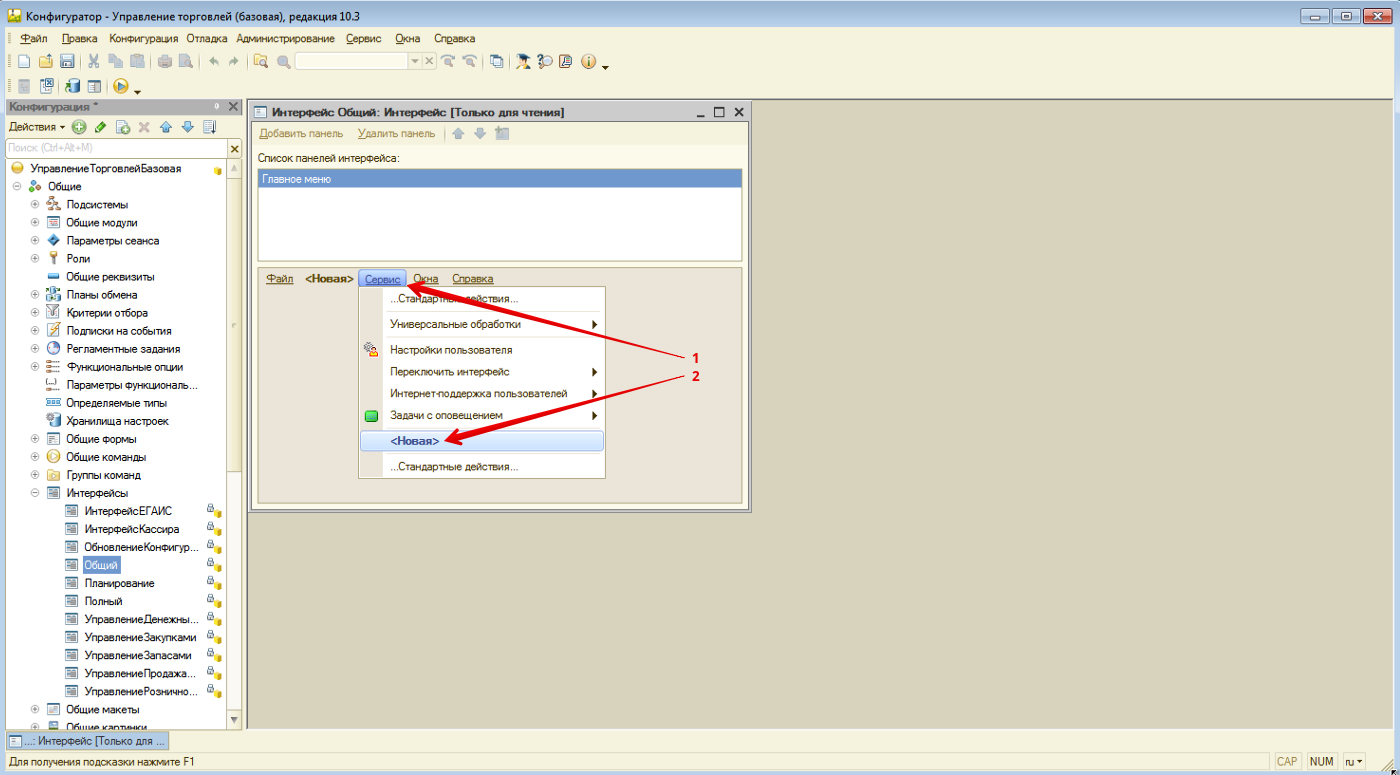Screen dimensions: 1400x775
Task: Expand the Подсистемы tree node
Action: point(35,205)
